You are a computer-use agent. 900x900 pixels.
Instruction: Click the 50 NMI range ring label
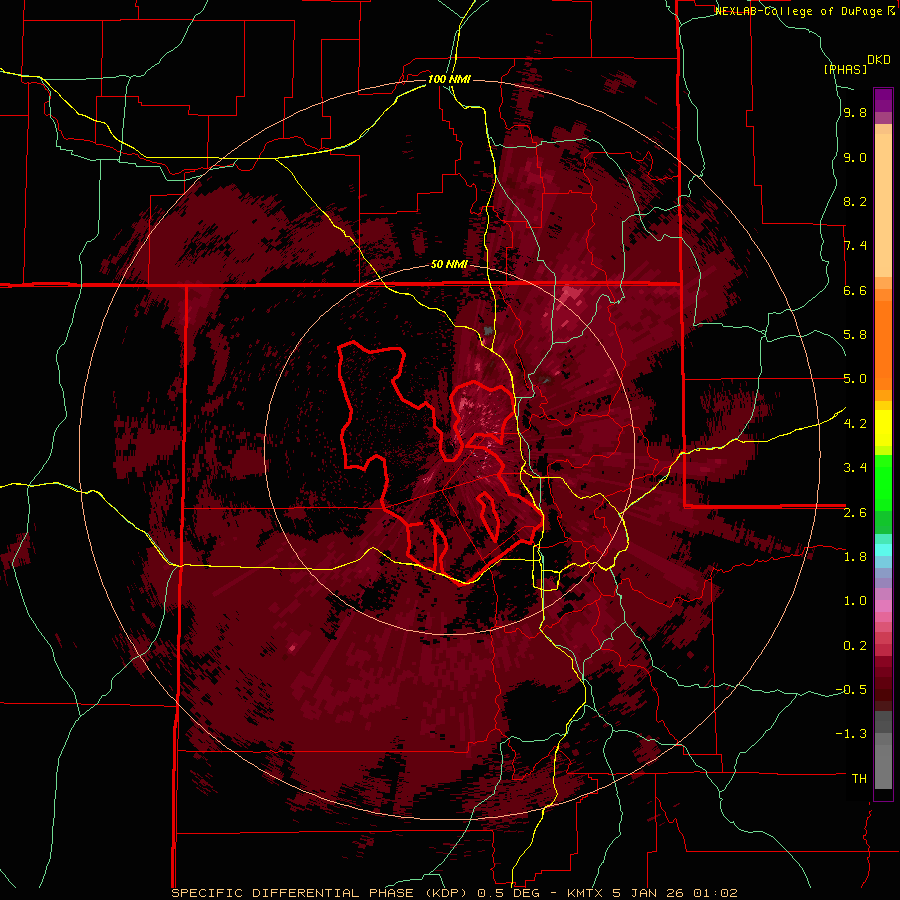click(449, 265)
